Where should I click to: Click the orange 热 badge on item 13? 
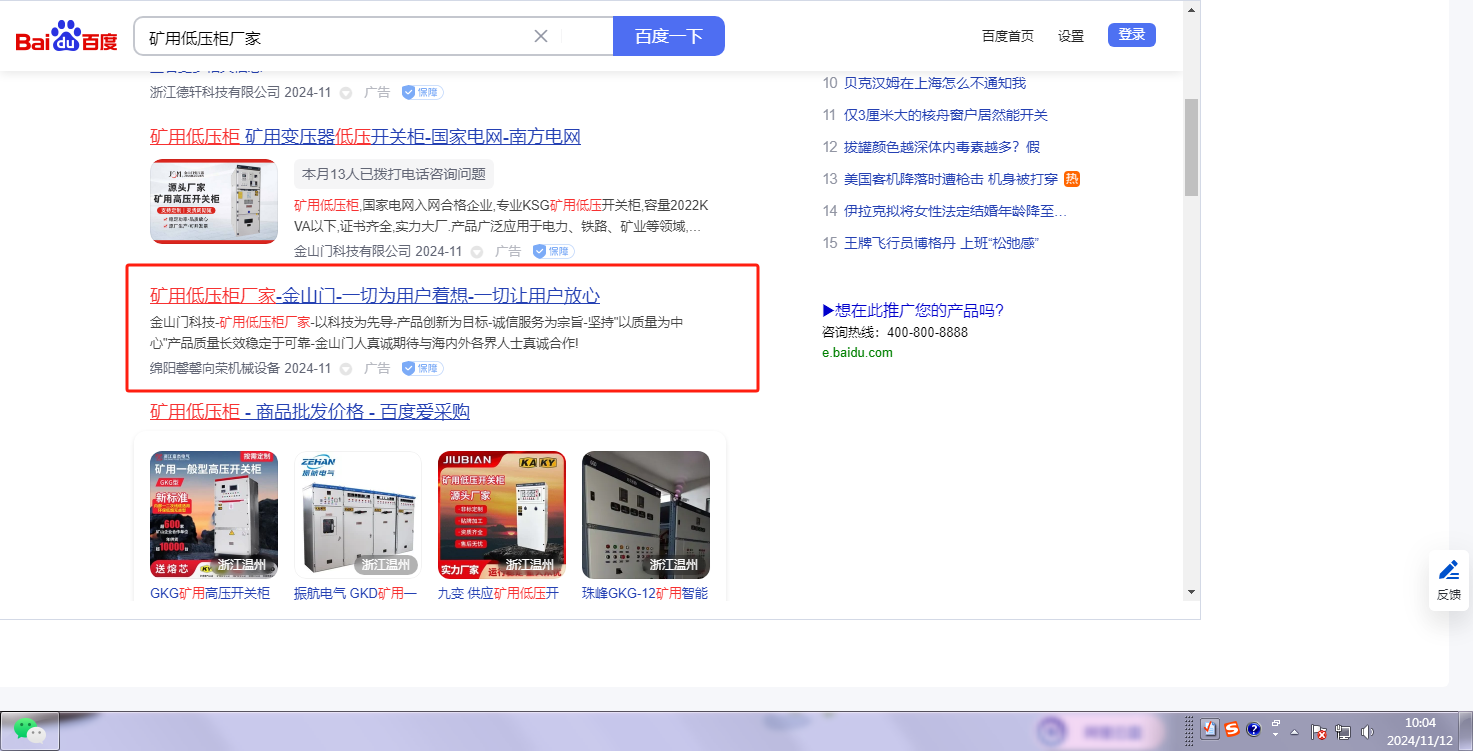(x=1072, y=179)
